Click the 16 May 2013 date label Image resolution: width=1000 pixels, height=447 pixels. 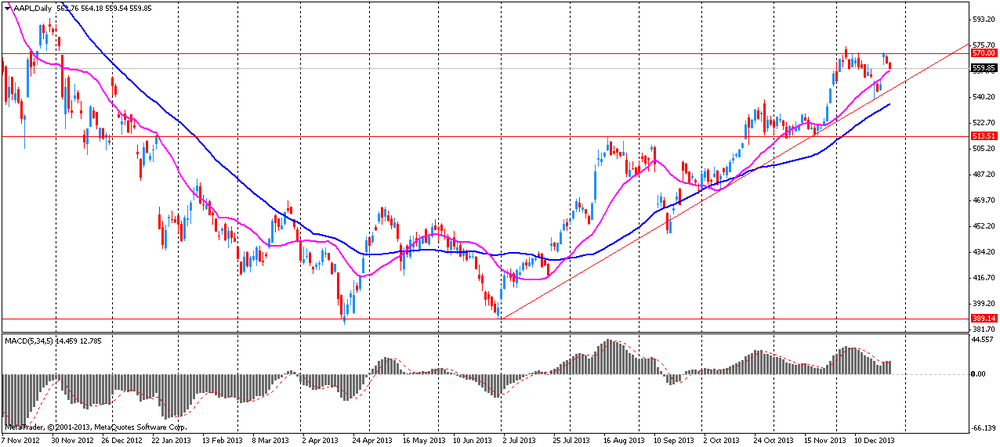coord(425,440)
